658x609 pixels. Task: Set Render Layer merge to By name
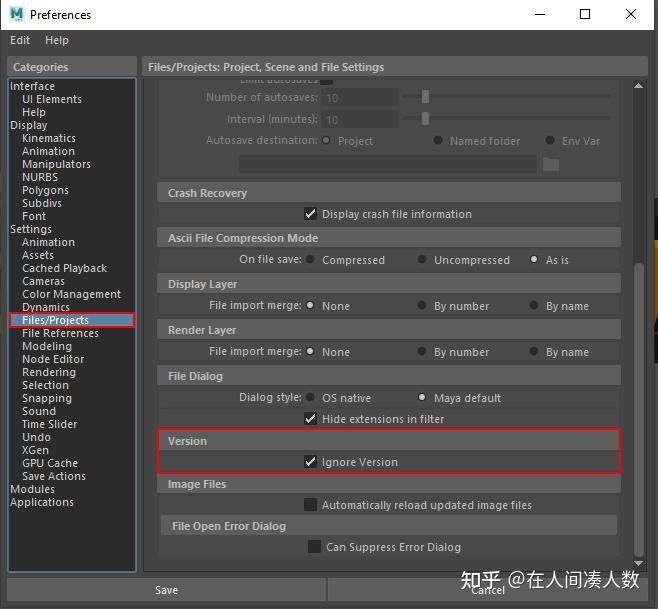coord(534,351)
